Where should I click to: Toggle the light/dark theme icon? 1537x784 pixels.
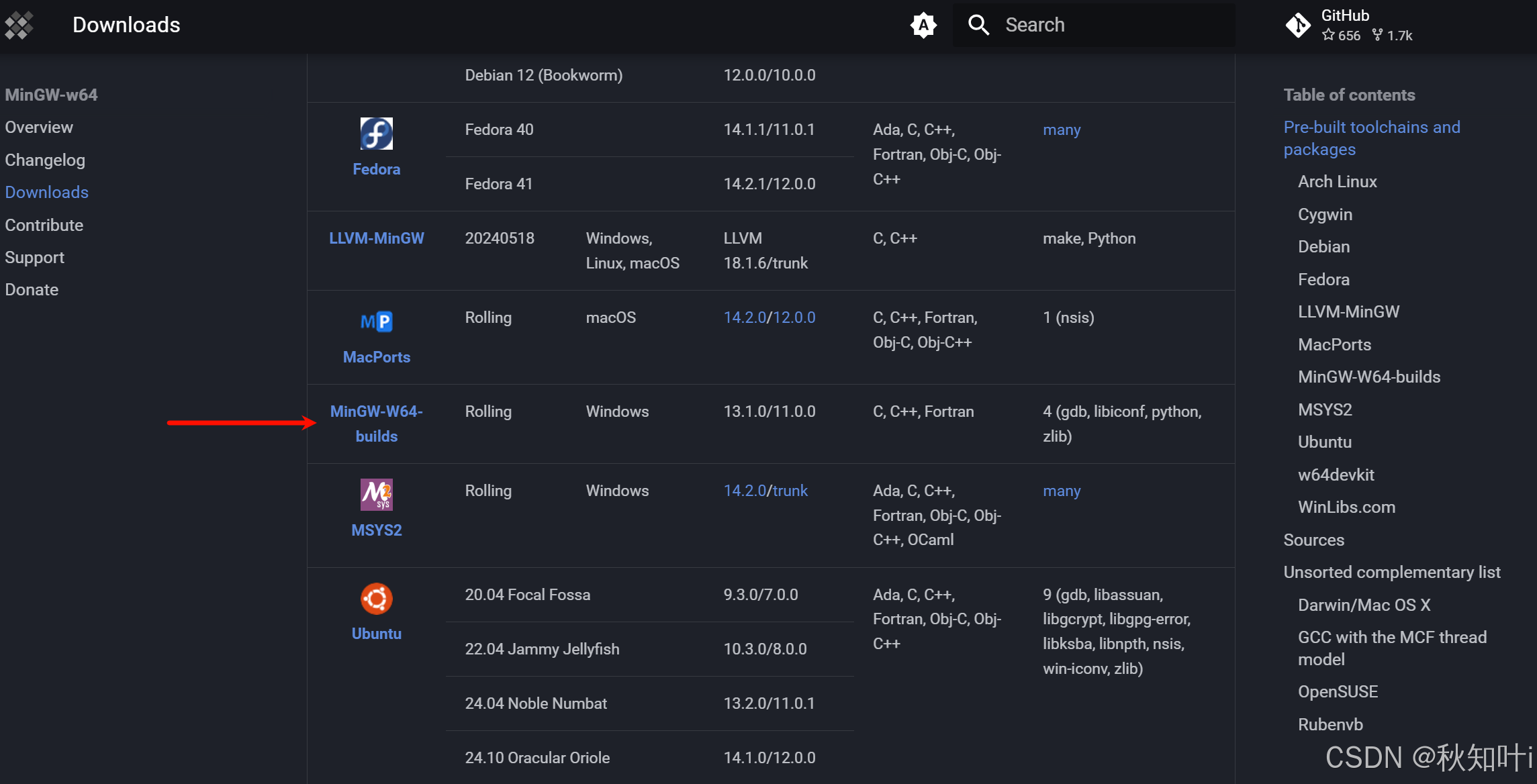923,26
